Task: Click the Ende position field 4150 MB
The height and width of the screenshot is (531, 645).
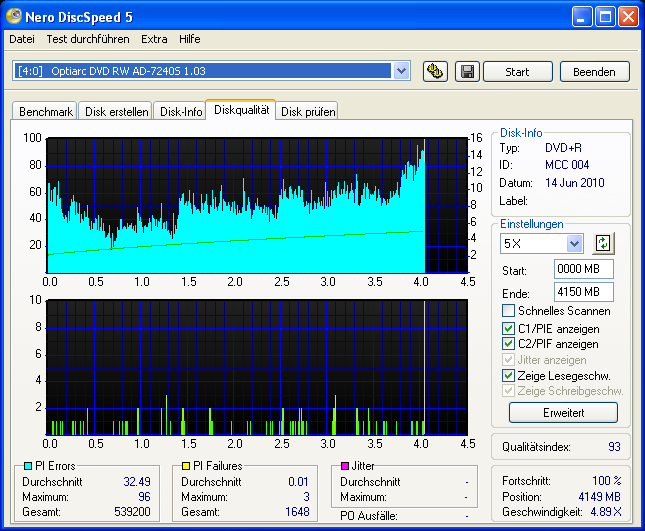Action: tap(584, 292)
